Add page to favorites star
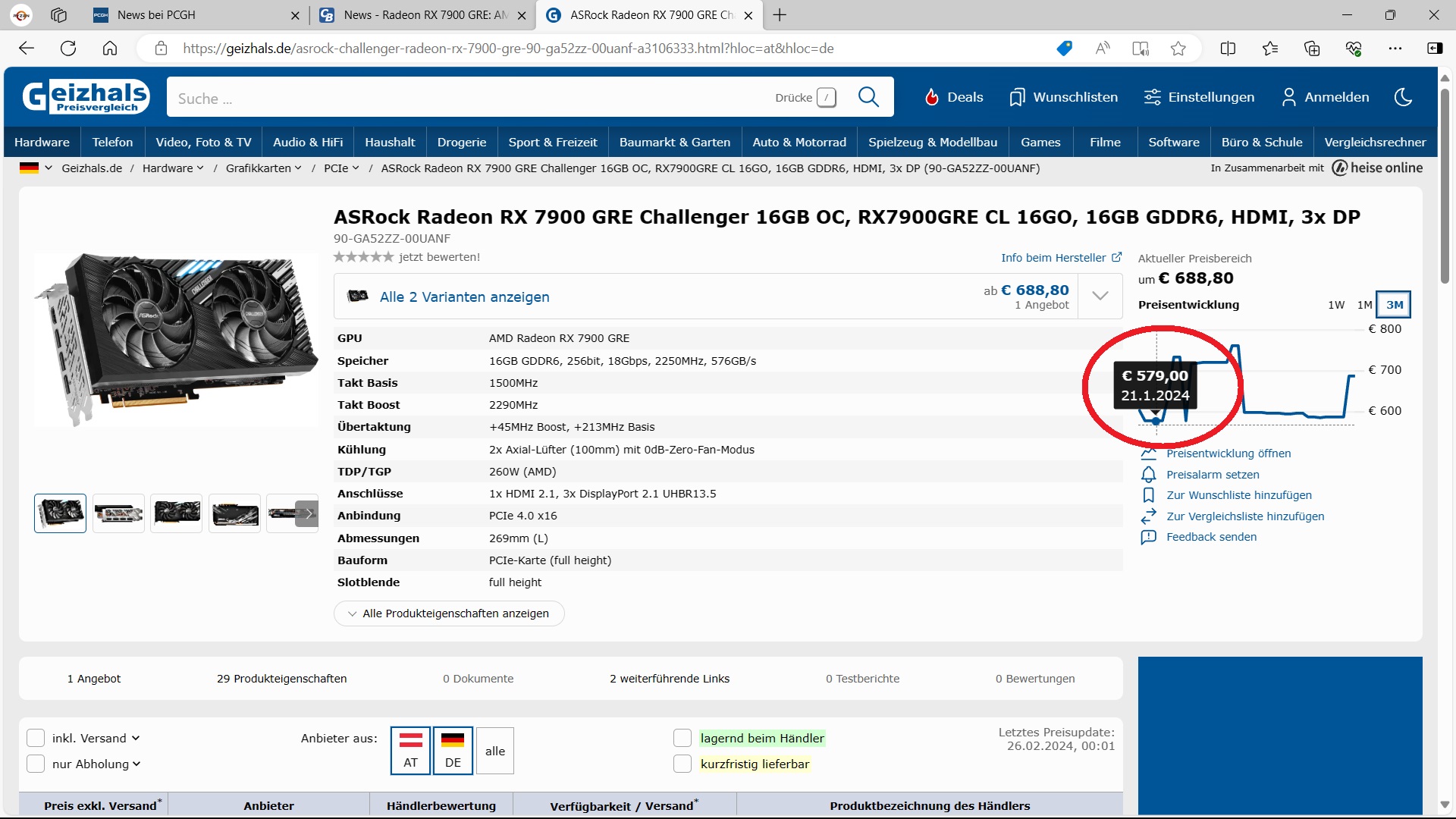Image resolution: width=1456 pixels, height=819 pixels. pyautogui.click(x=1178, y=49)
